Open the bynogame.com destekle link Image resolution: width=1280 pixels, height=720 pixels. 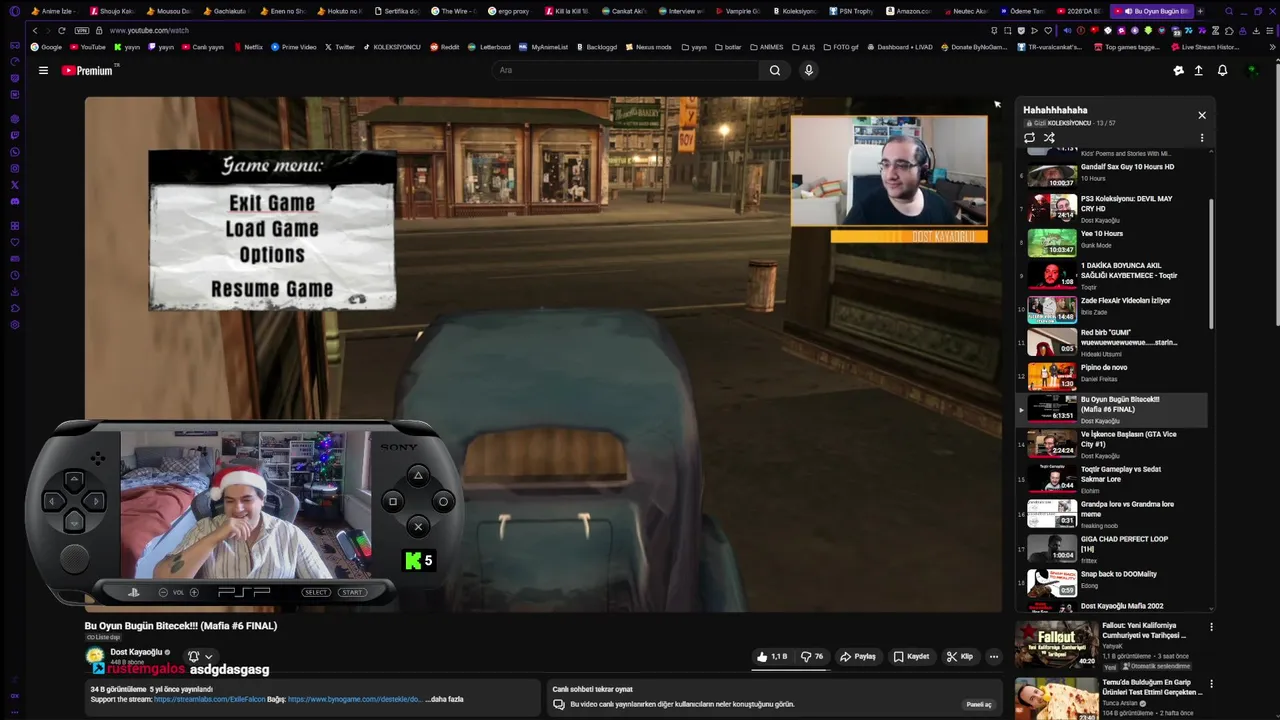(354, 700)
